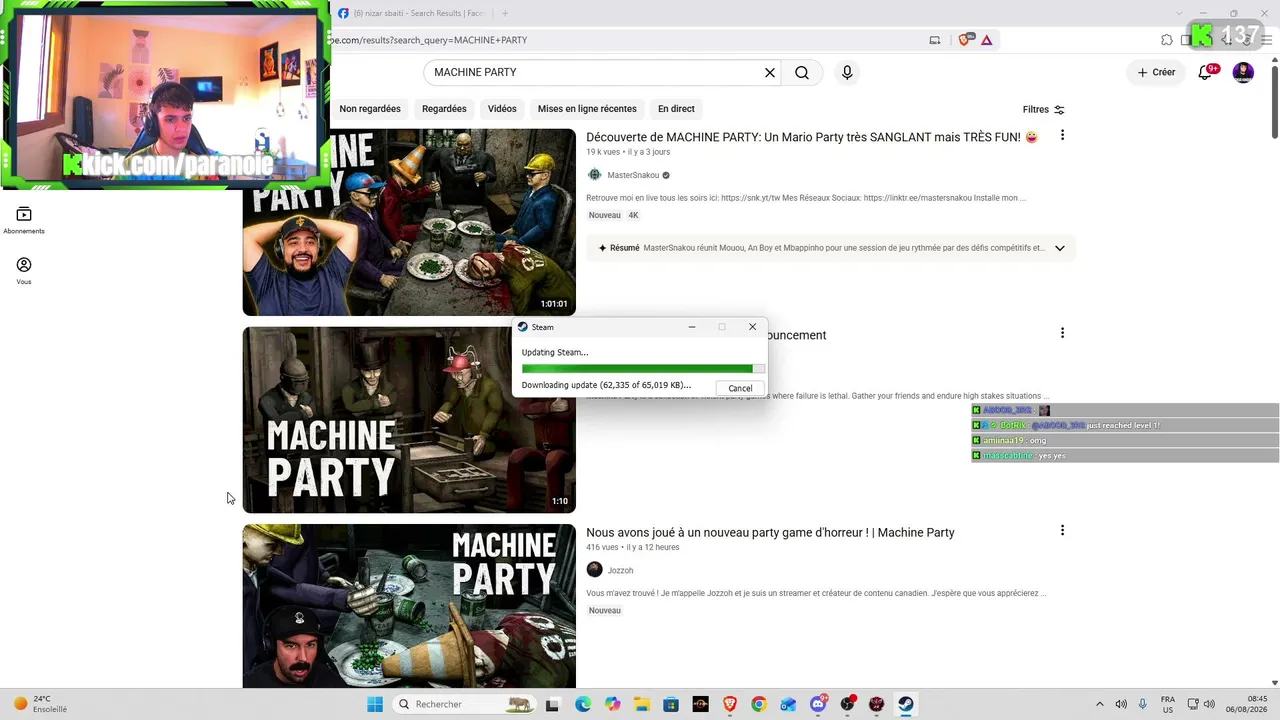This screenshot has width=1280, height=720.
Task: Clear the MACHINE PARTY search text
Action: coord(770,73)
